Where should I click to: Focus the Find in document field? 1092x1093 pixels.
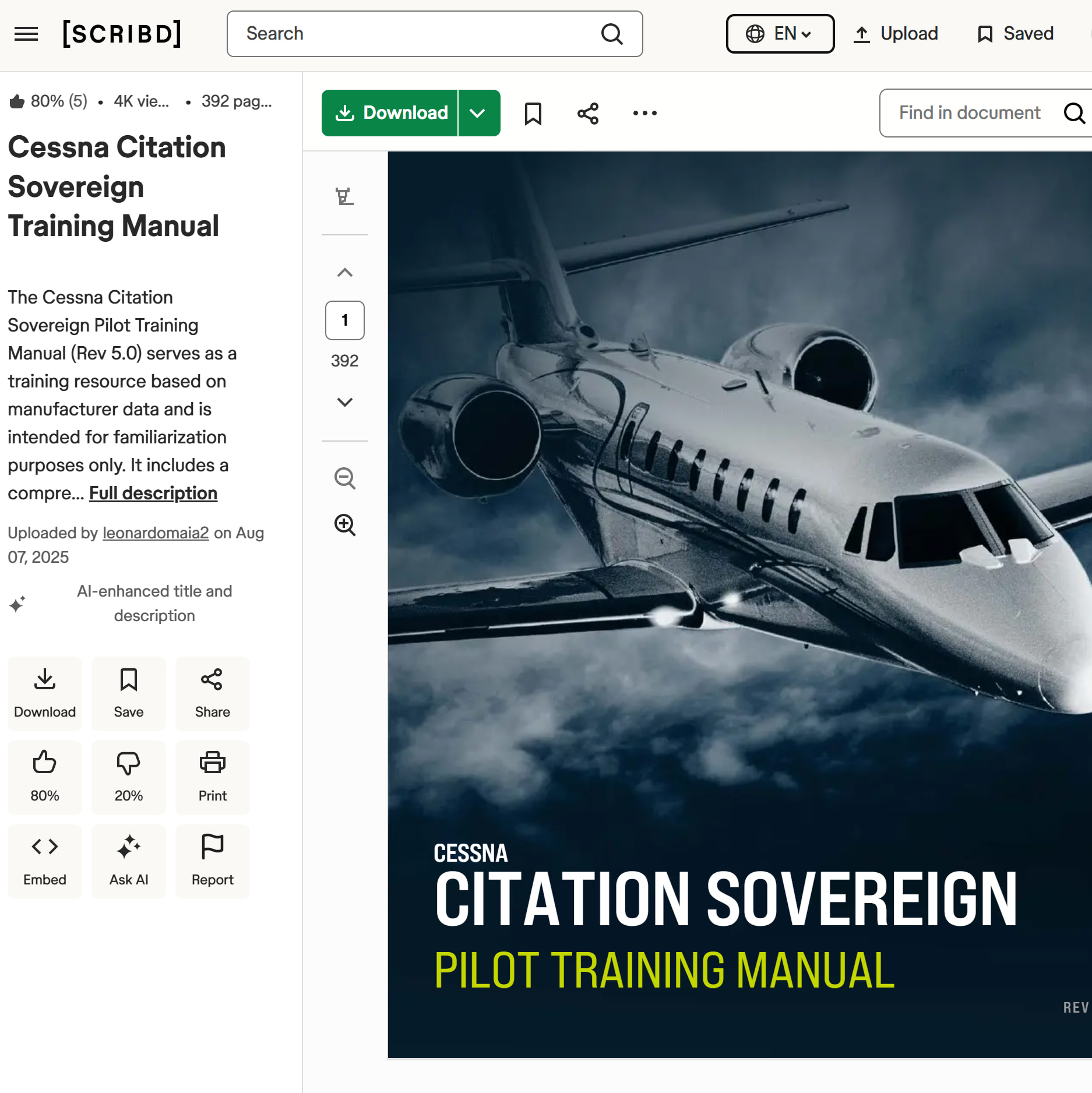pos(985,113)
